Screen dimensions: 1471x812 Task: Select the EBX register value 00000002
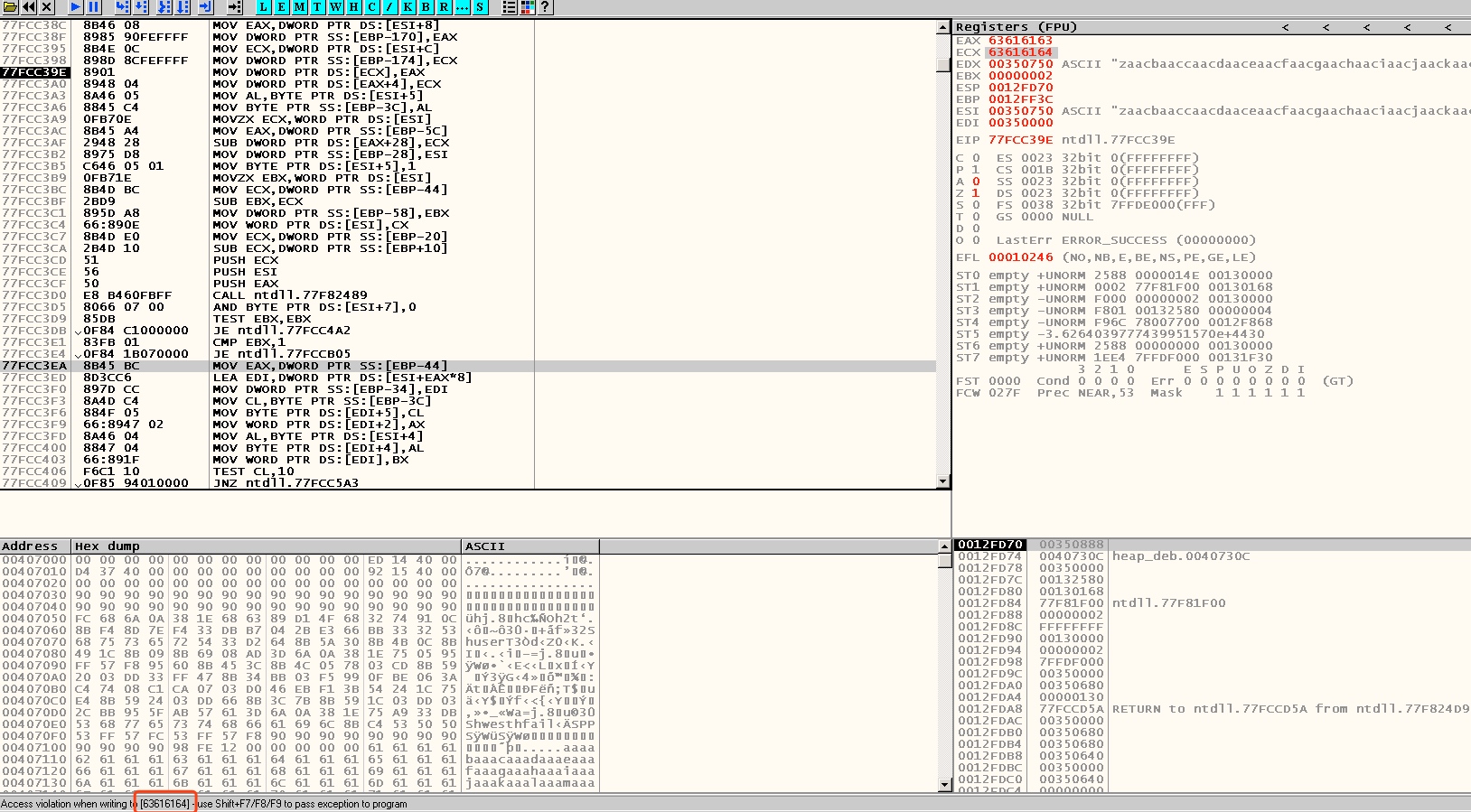(x=1020, y=76)
